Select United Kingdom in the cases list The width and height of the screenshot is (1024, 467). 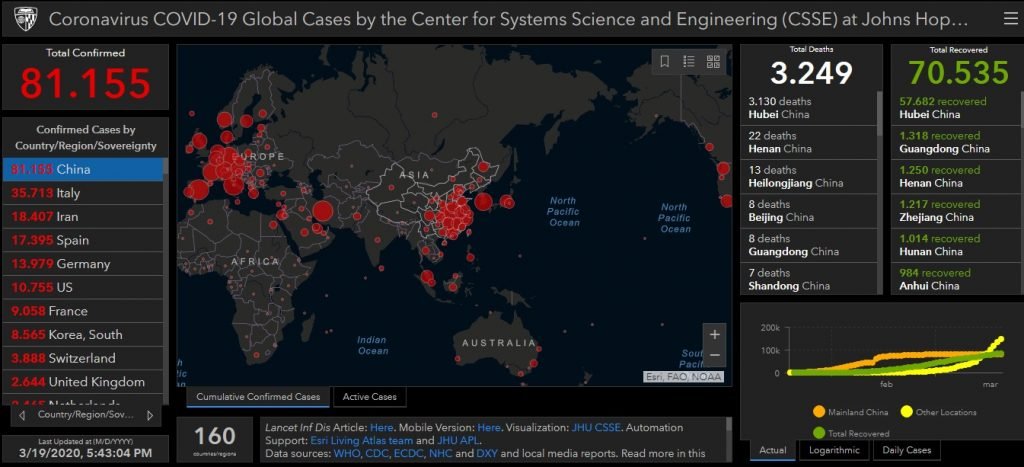[x=83, y=381]
